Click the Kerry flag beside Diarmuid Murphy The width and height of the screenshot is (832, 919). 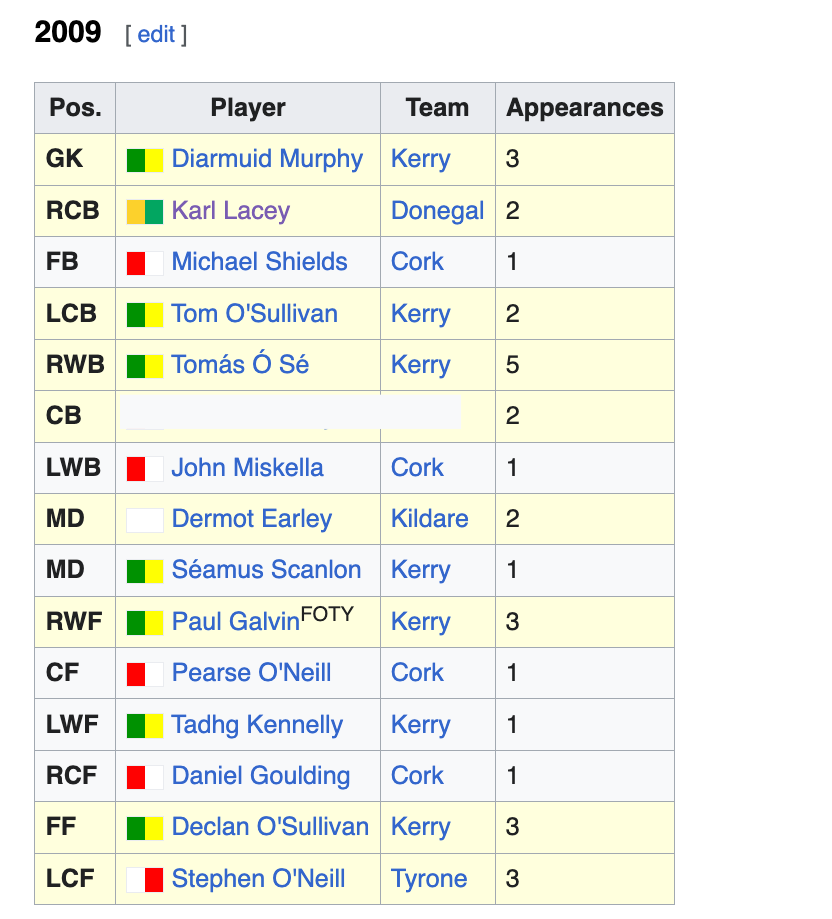click(145, 160)
